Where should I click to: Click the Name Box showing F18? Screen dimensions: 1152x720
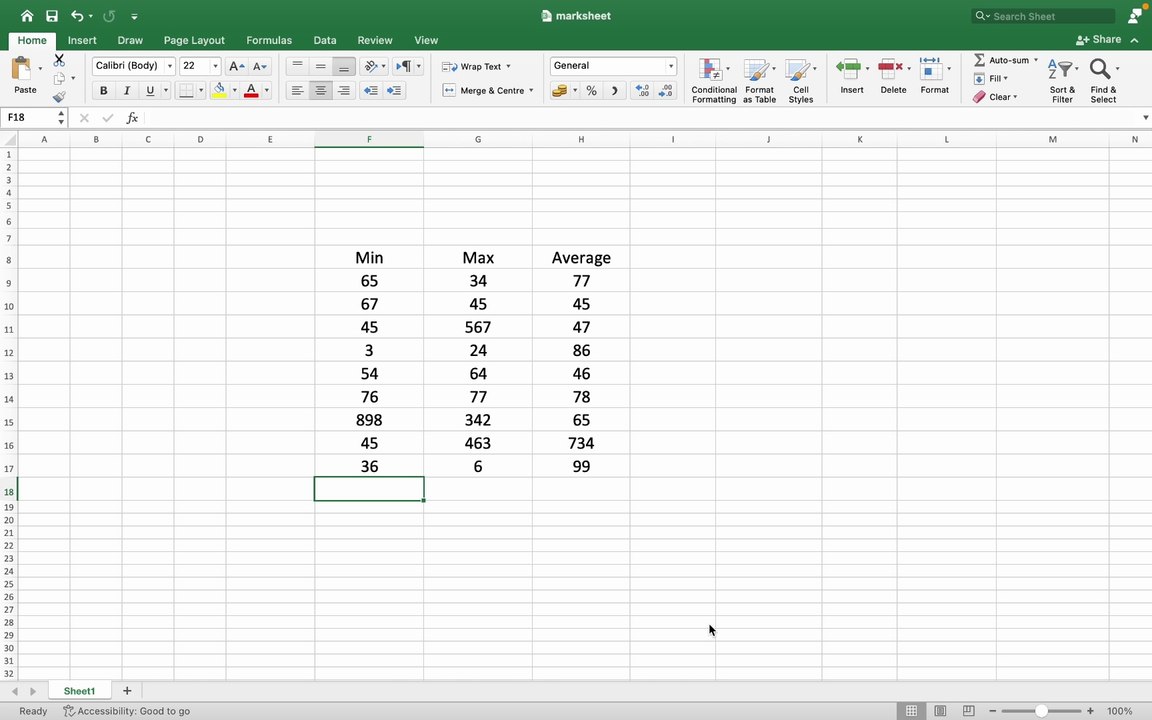[29, 118]
